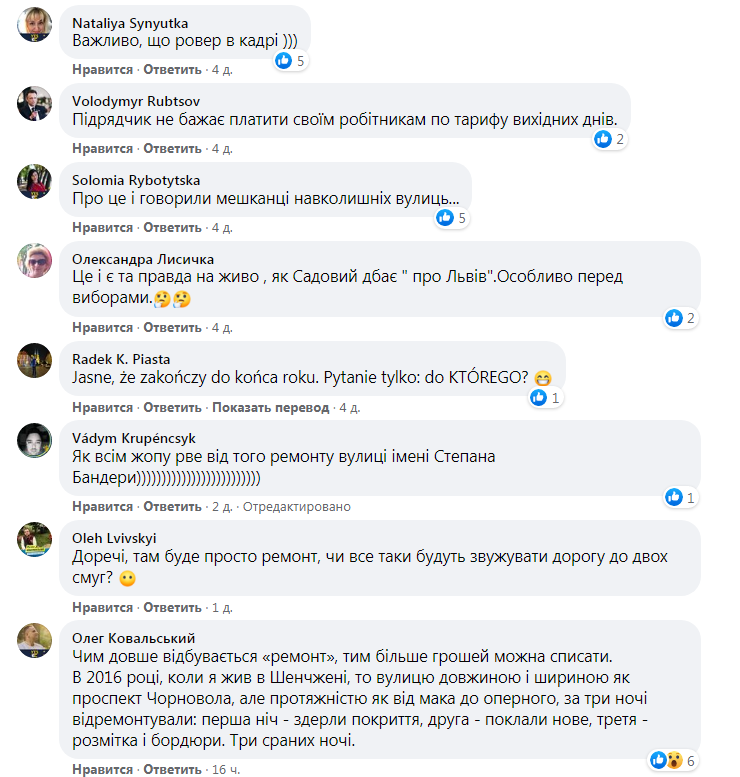
Task: Open the like icon on Vádym Krupéncsyk's comment
Action: point(674,497)
